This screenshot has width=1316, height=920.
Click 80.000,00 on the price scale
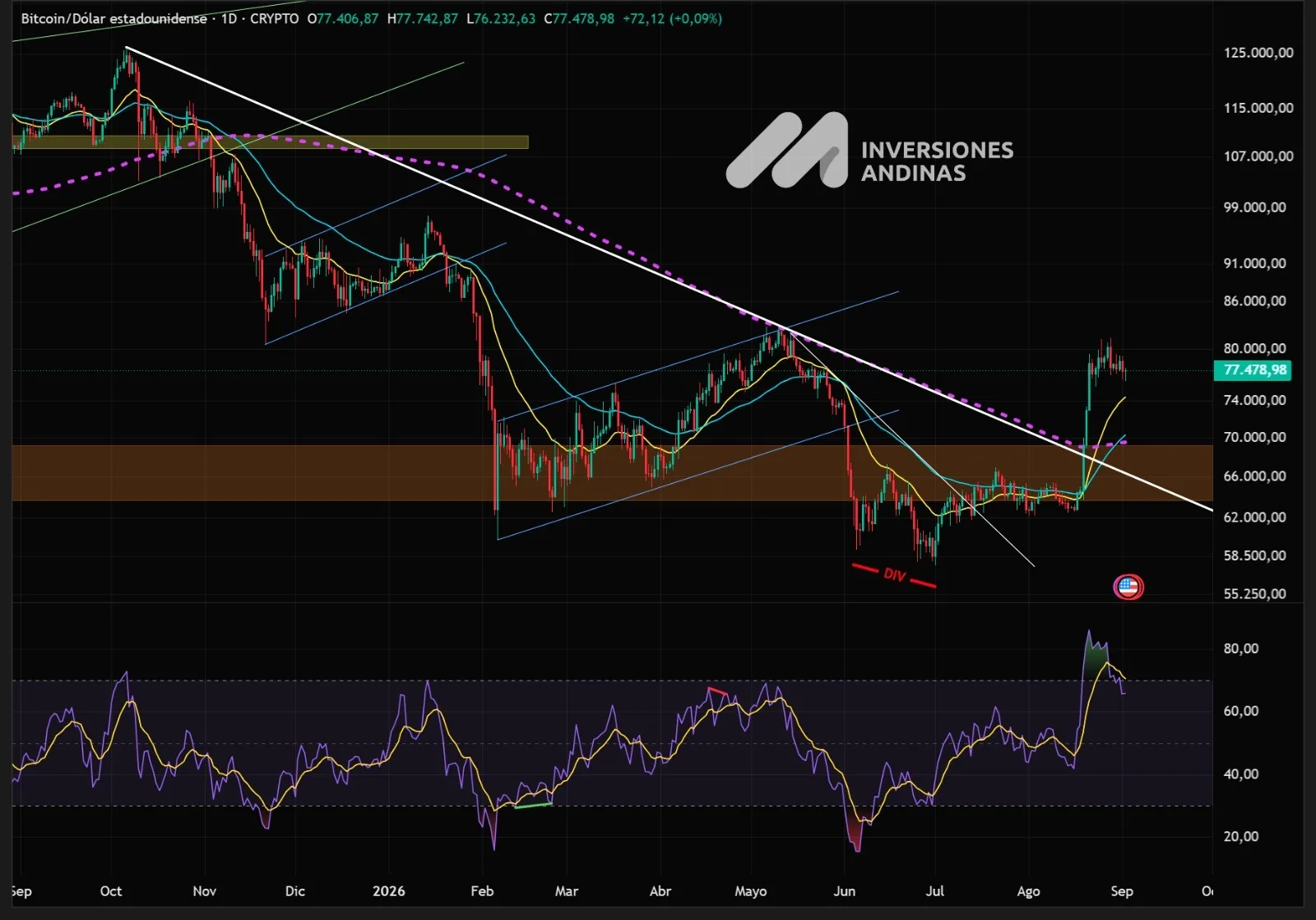click(x=1254, y=348)
